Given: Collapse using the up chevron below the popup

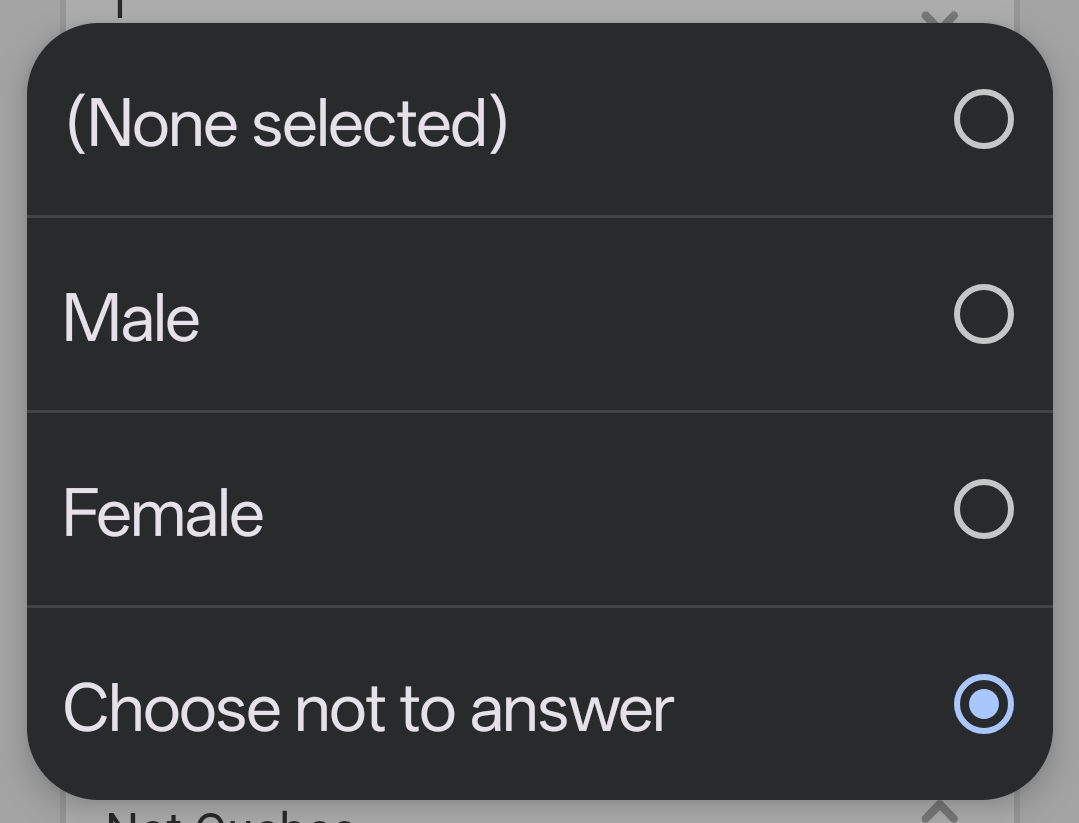Looking at the screenshot, I should [x=939, y=811].
